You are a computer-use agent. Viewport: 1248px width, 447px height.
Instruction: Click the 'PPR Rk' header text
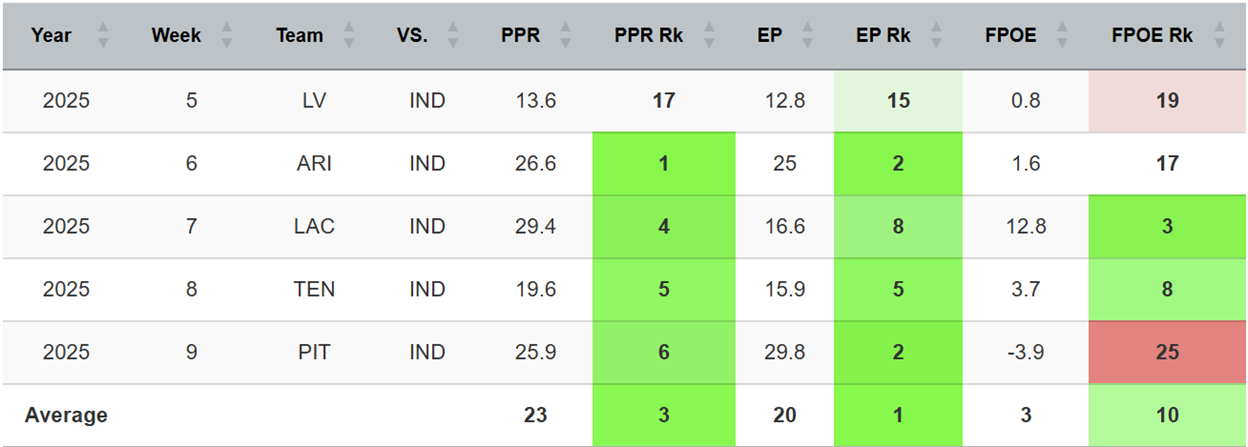pyautogui.click(x=647, y=36)
